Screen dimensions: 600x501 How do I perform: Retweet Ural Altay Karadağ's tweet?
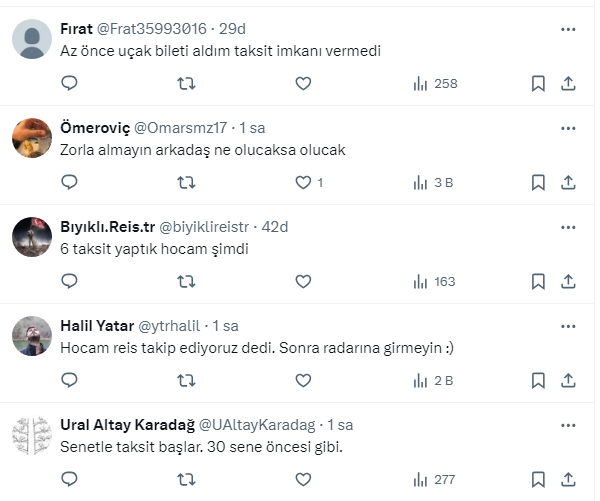click(x=186, y=480)
